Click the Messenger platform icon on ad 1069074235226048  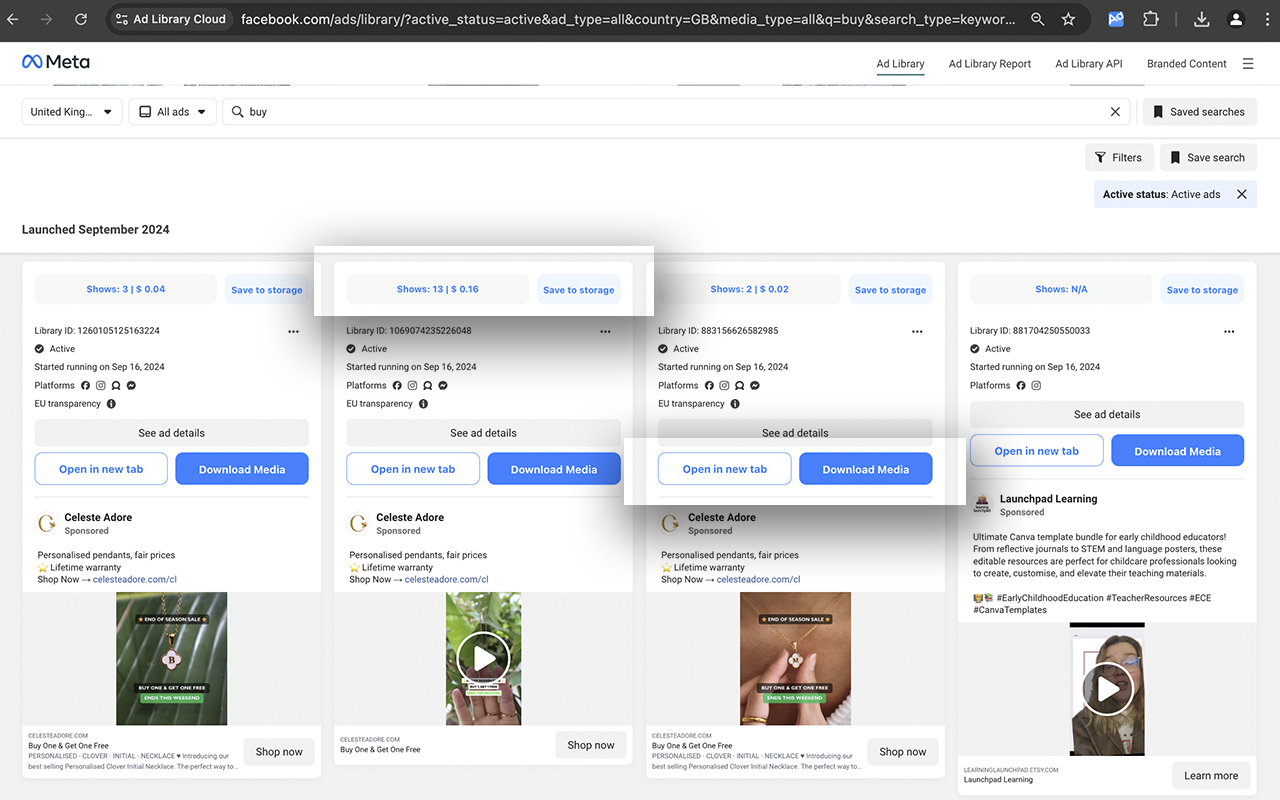coord(443,385)
